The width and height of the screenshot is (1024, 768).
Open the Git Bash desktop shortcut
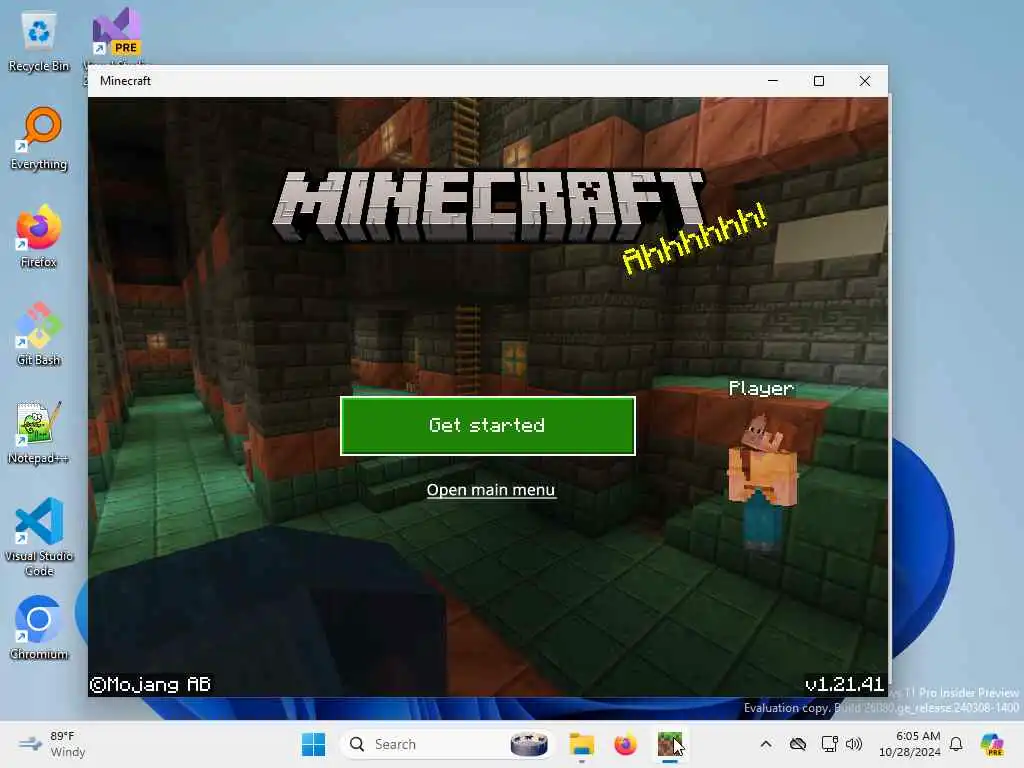(x=39, y=334)
